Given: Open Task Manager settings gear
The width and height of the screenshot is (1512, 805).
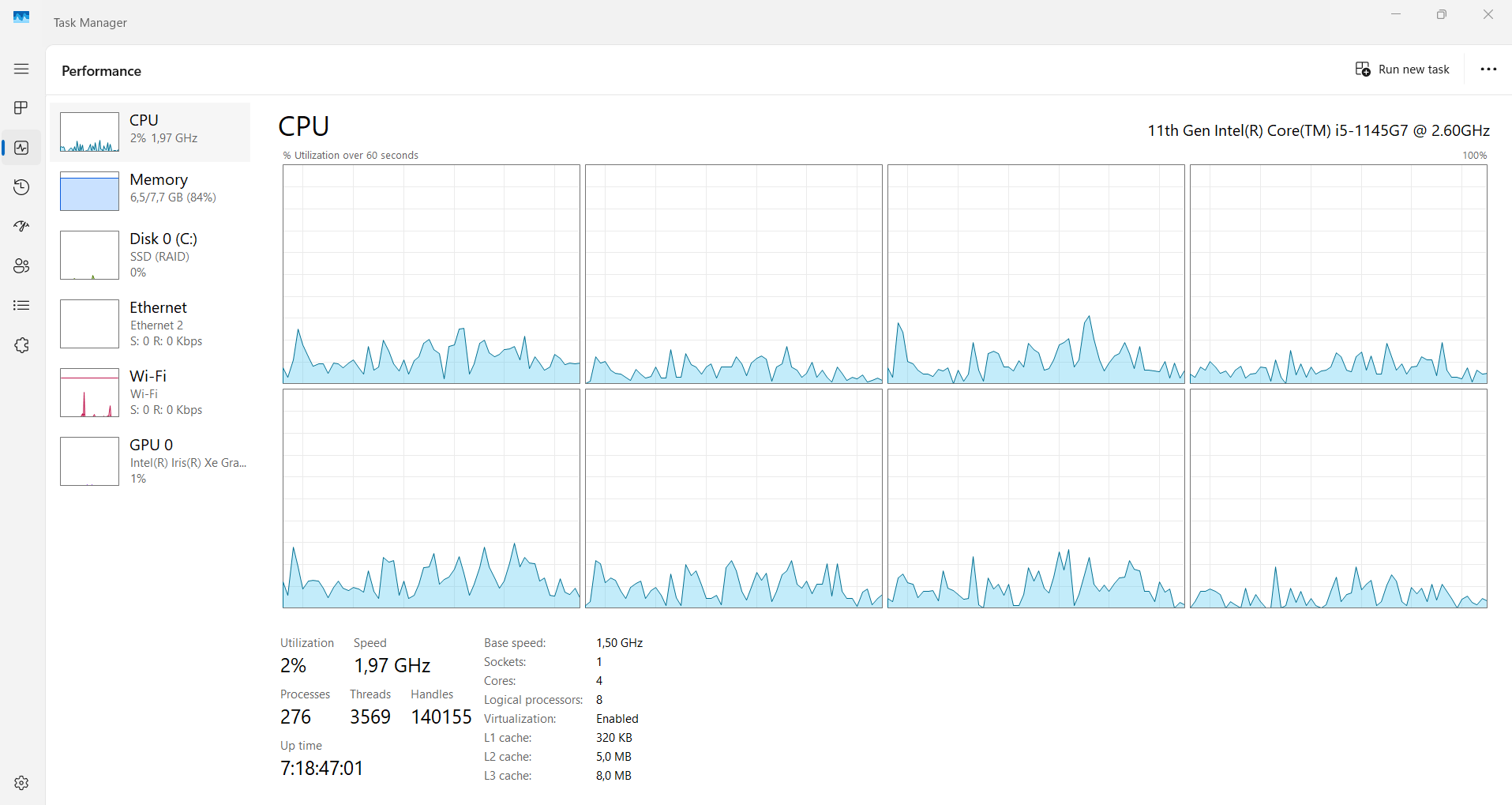Looking at the screenshot, I should (x=21, y=782).
